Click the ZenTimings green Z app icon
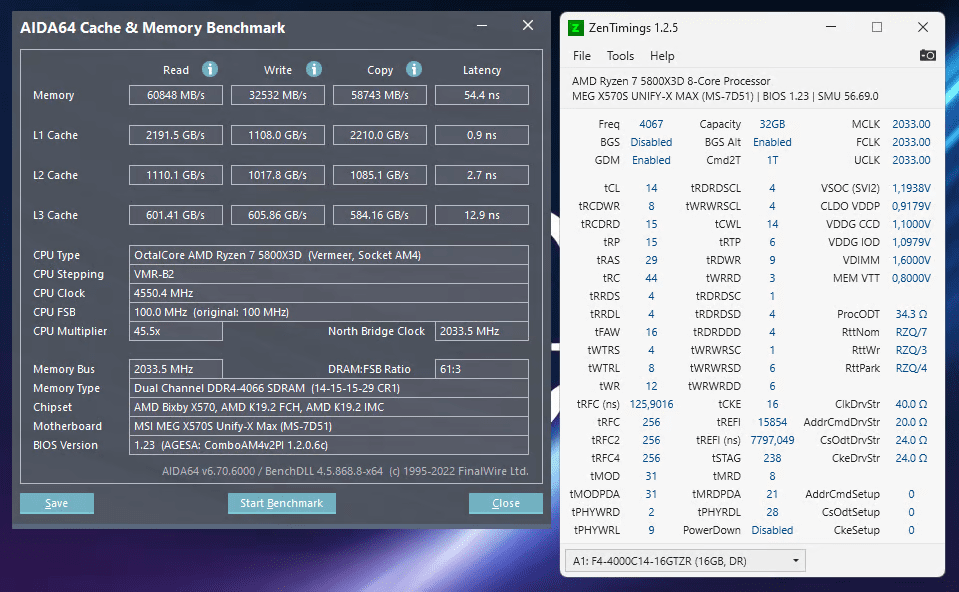Image resolution: width=959 pixels, height=592 pixels. tap(576, 28)
